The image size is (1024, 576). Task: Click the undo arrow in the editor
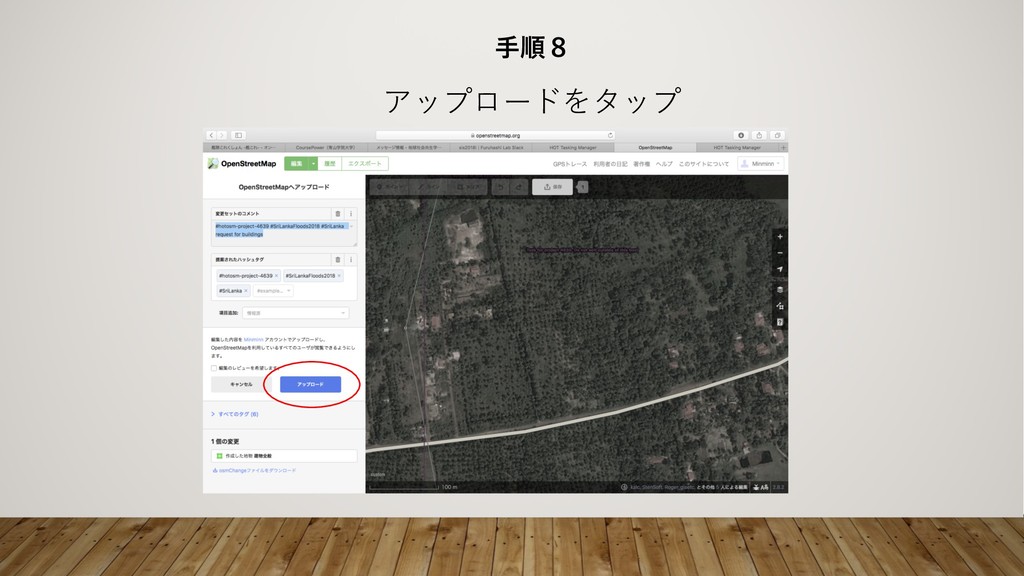(x=501, y=187)
